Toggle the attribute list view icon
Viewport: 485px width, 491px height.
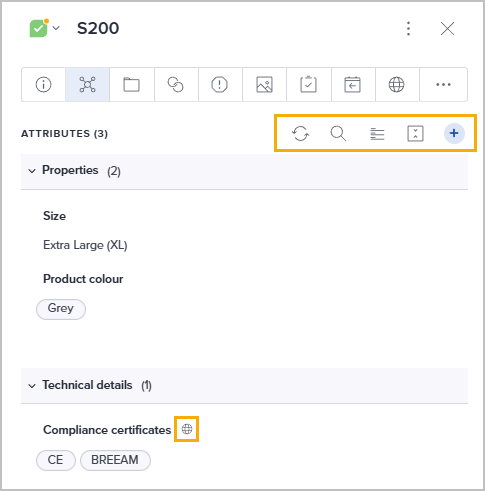pos(377,134)
